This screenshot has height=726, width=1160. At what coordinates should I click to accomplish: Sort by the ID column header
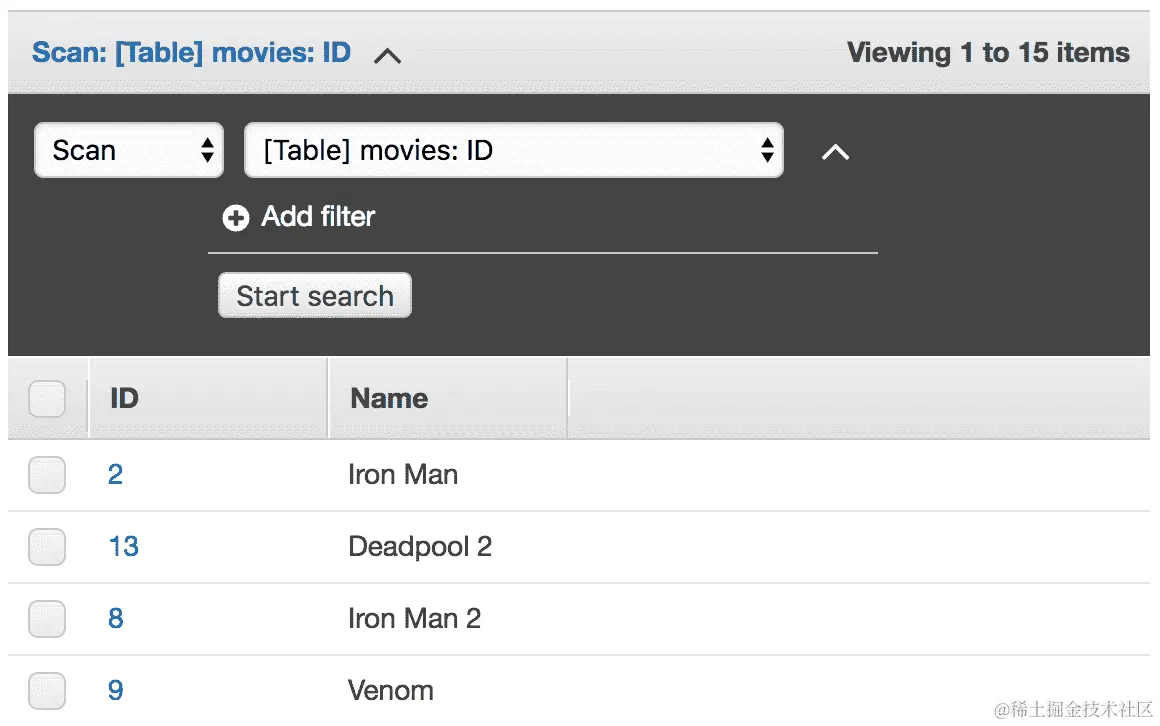(124, 399)
